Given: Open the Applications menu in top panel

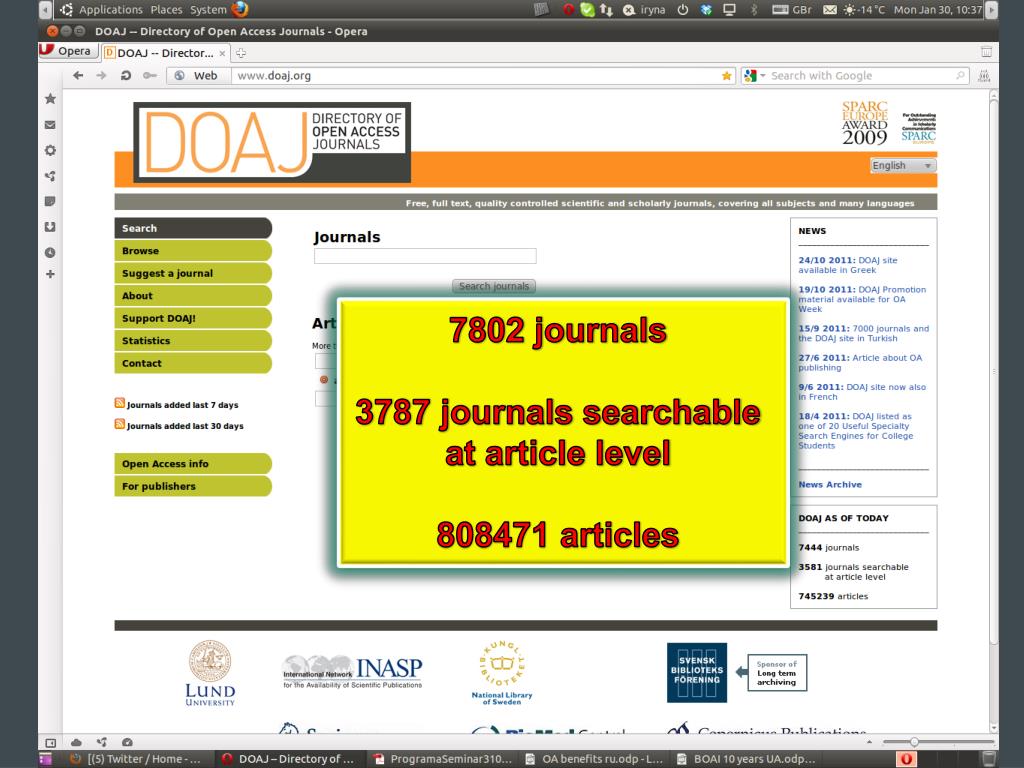Looking at the screenshot, I should 110,10.
